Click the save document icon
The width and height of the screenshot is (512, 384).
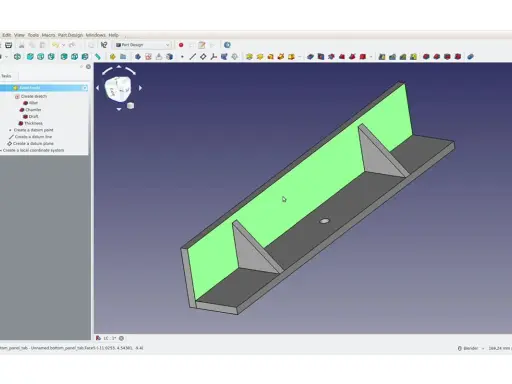click(x=9, y=45)
